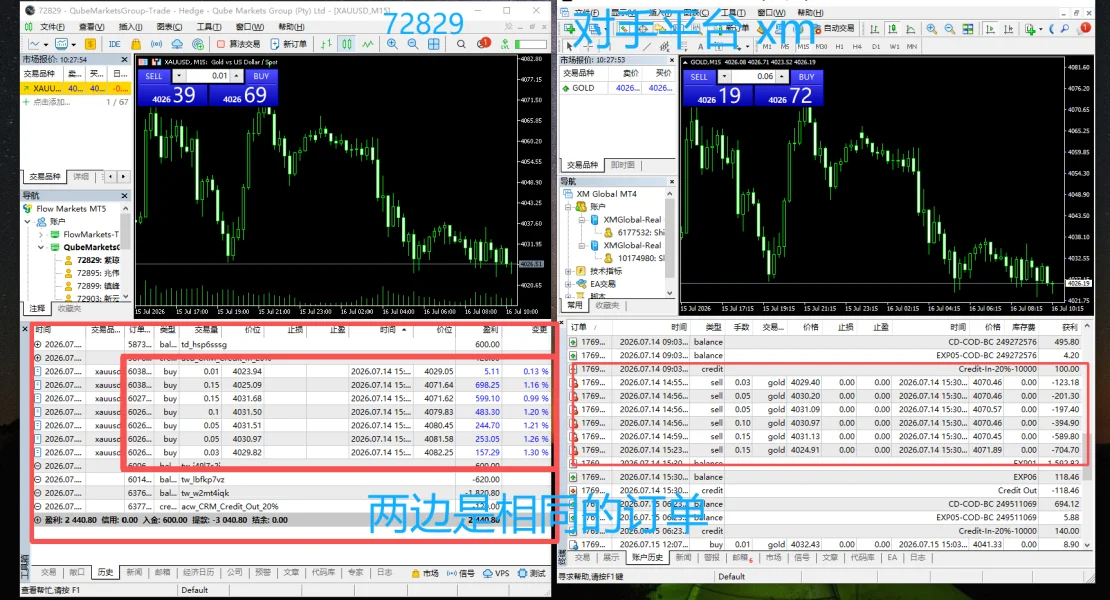
Task: Click the SELL button on the XM GOLD chart
Action: [699, 76]
